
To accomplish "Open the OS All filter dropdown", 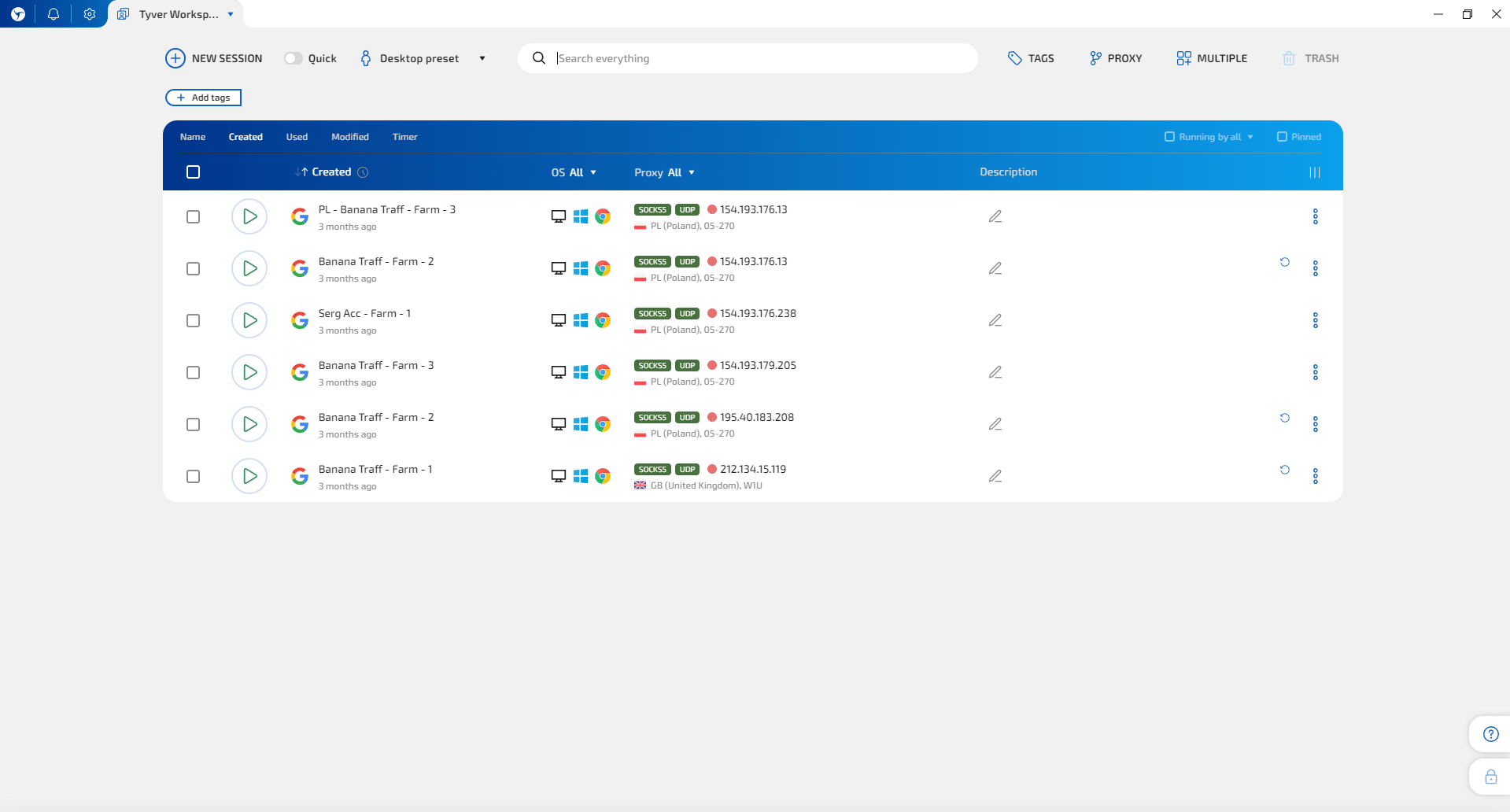I will pos(574,172).
